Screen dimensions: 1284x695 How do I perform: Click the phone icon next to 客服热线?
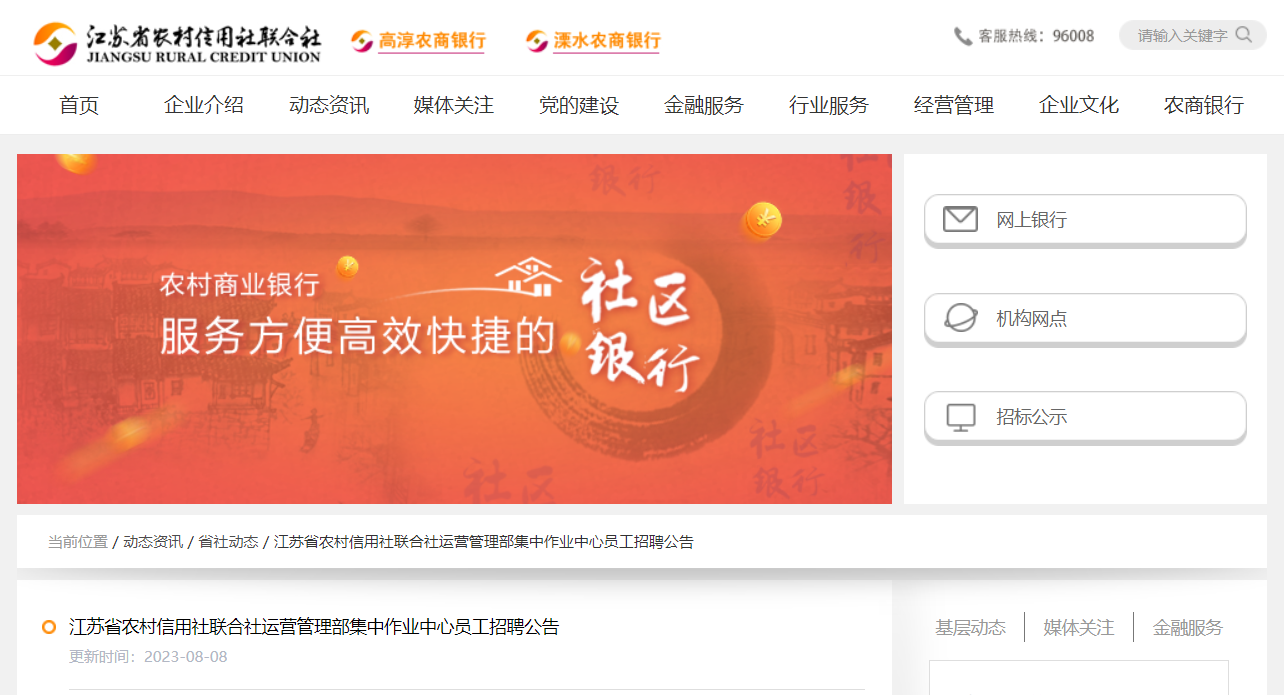963,36
